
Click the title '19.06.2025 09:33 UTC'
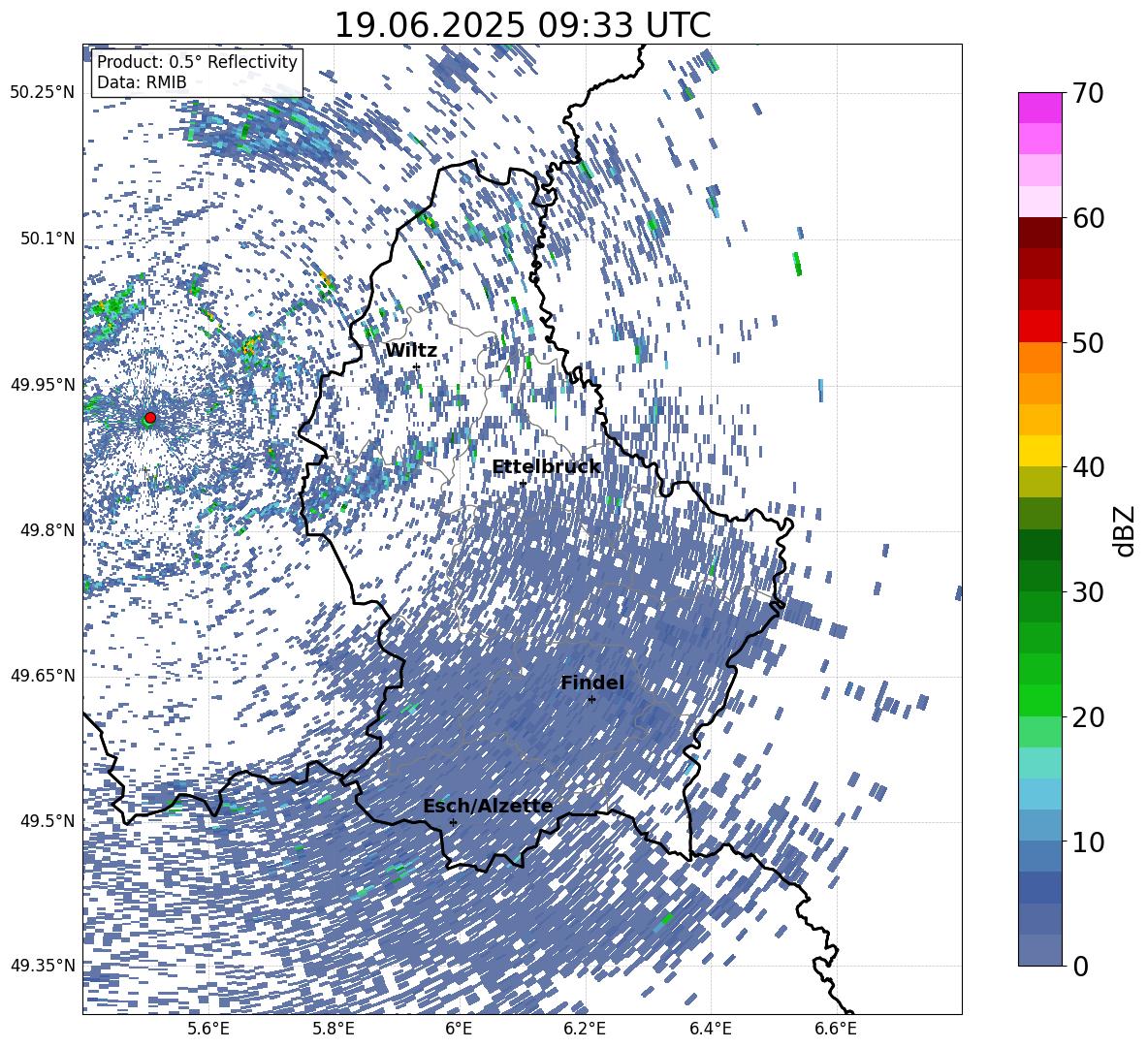click(523, 25)
